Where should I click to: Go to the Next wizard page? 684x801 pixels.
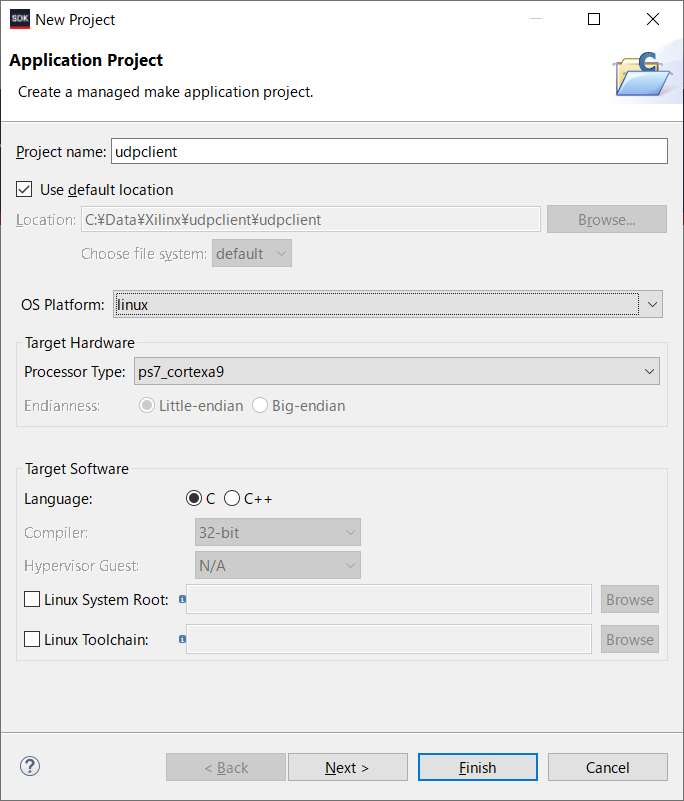[347, 767]
